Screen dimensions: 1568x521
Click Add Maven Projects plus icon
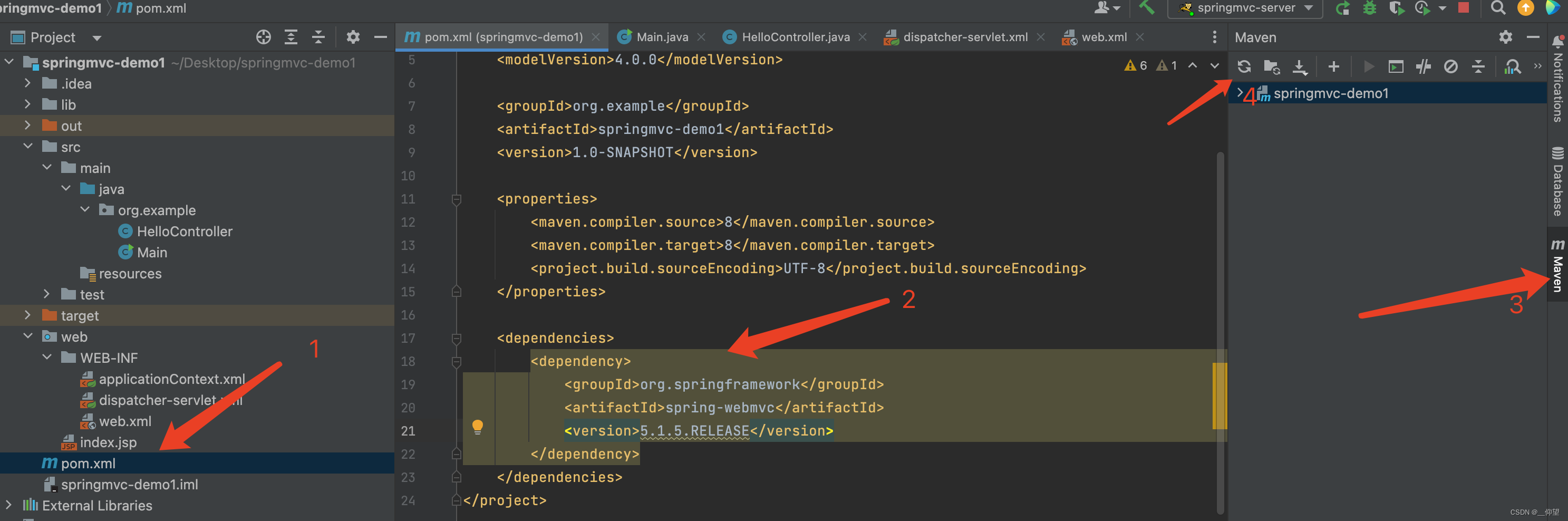pyautogui.click(x=1333, y=66)
